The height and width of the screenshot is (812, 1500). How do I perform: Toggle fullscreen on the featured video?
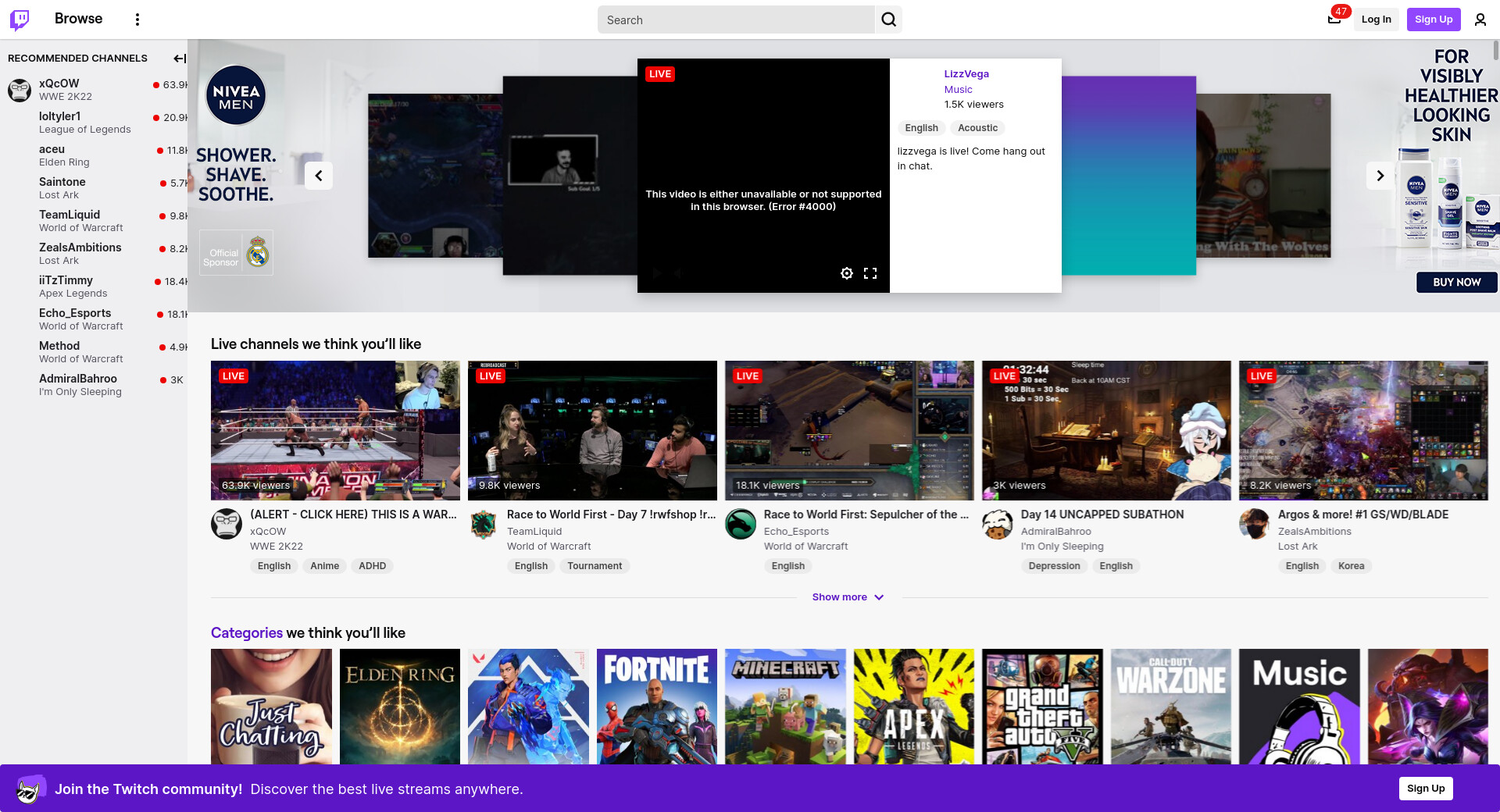[870, 273]
